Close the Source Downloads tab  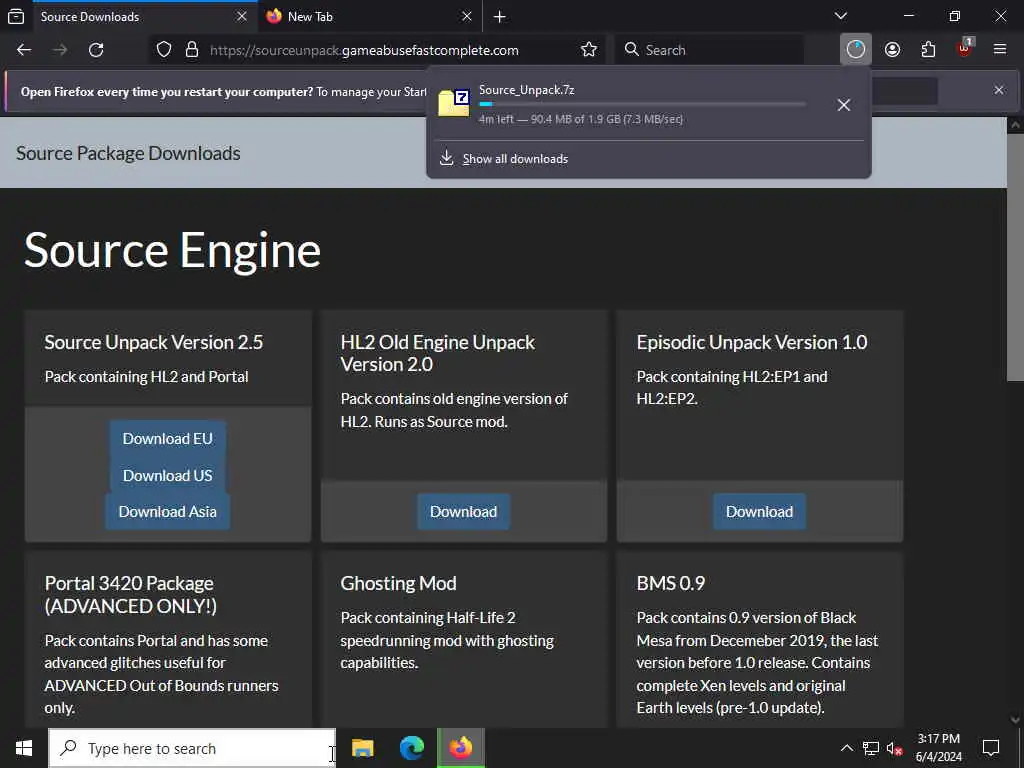pyautogui.click(x=242, y=16)
